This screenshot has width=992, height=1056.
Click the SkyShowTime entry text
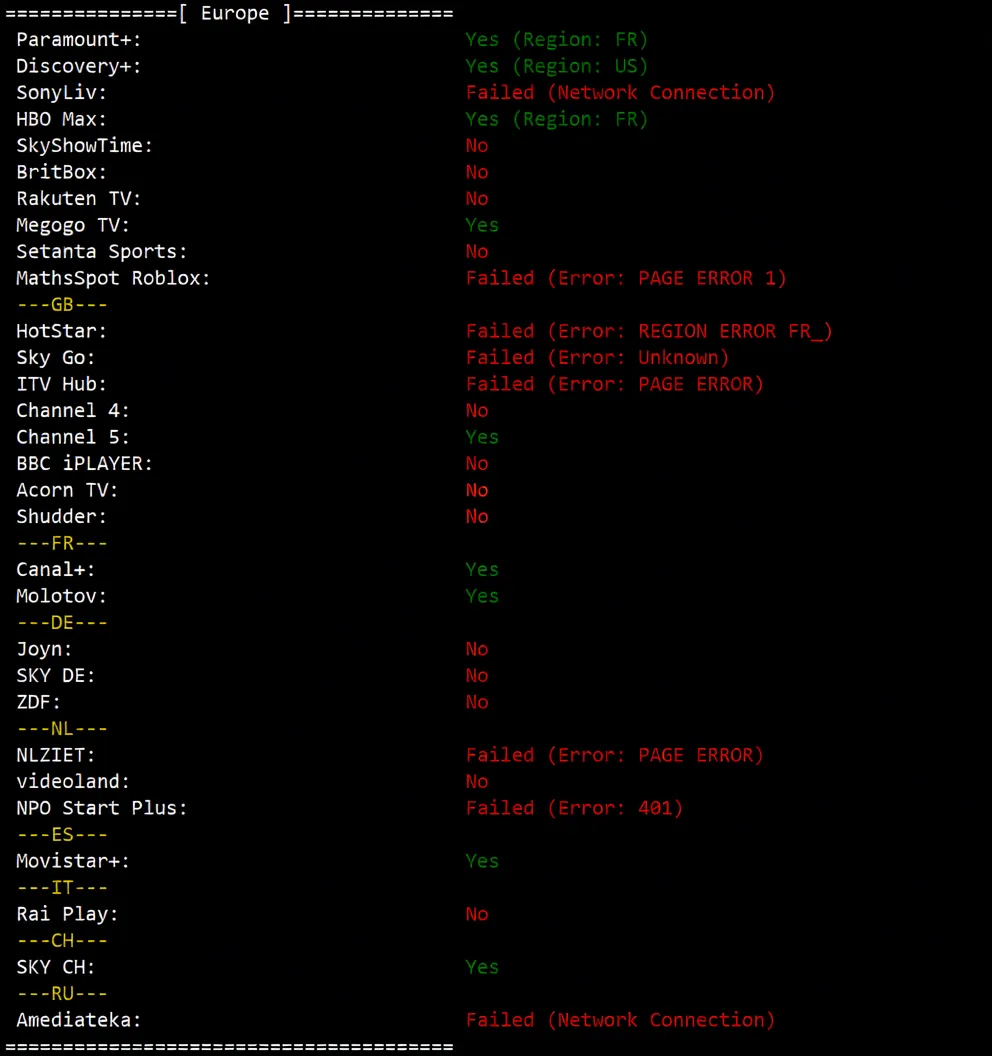point(84,146)
